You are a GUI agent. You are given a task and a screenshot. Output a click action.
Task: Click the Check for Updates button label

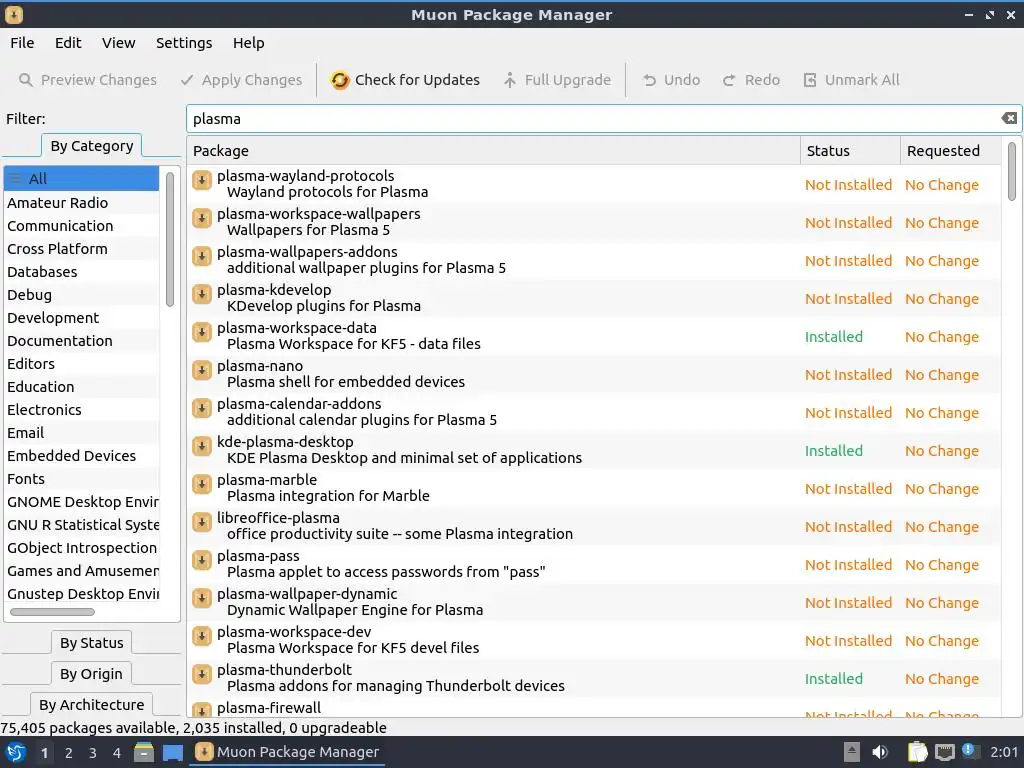417,80
